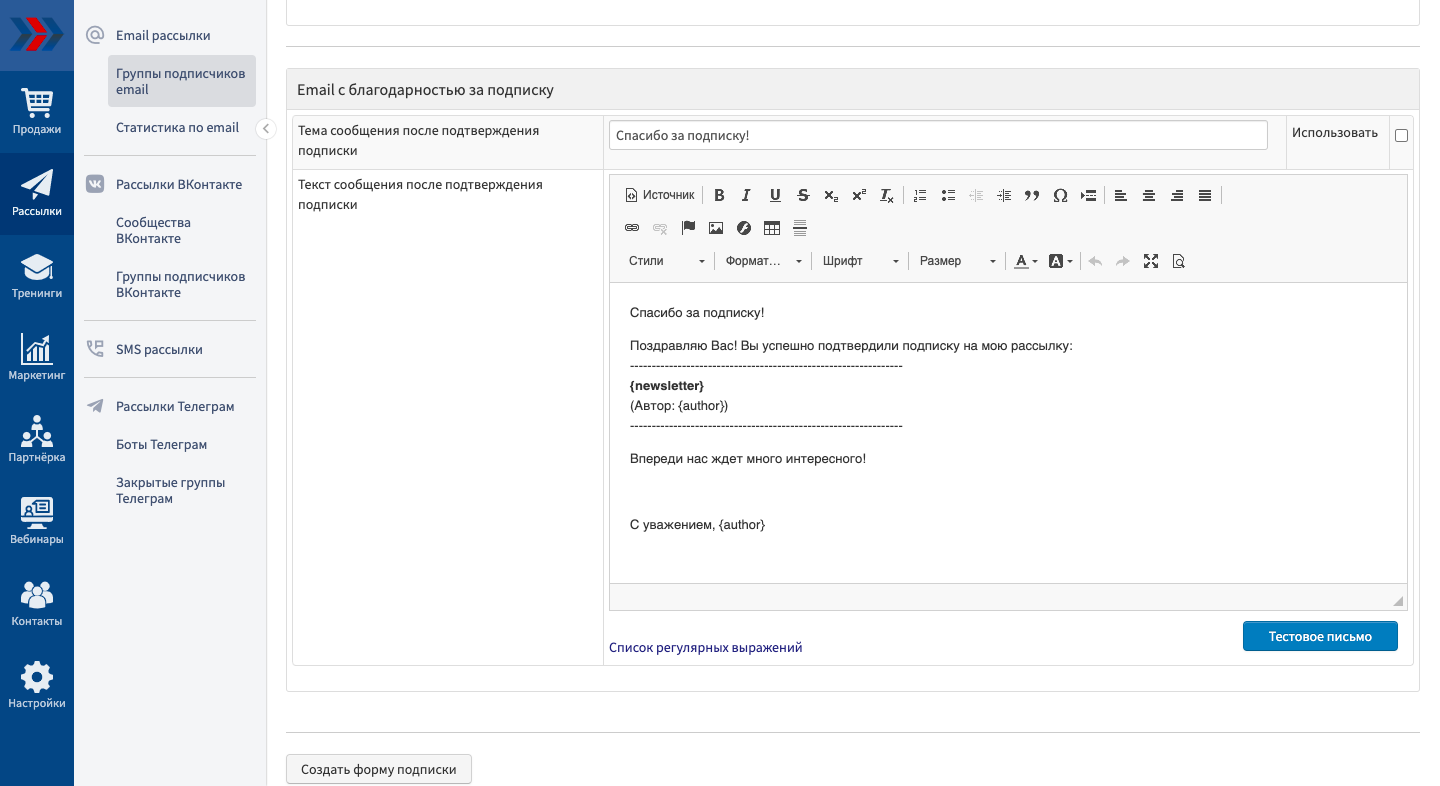Open "Статистика по email" in the sidebar

pos(177,128)
